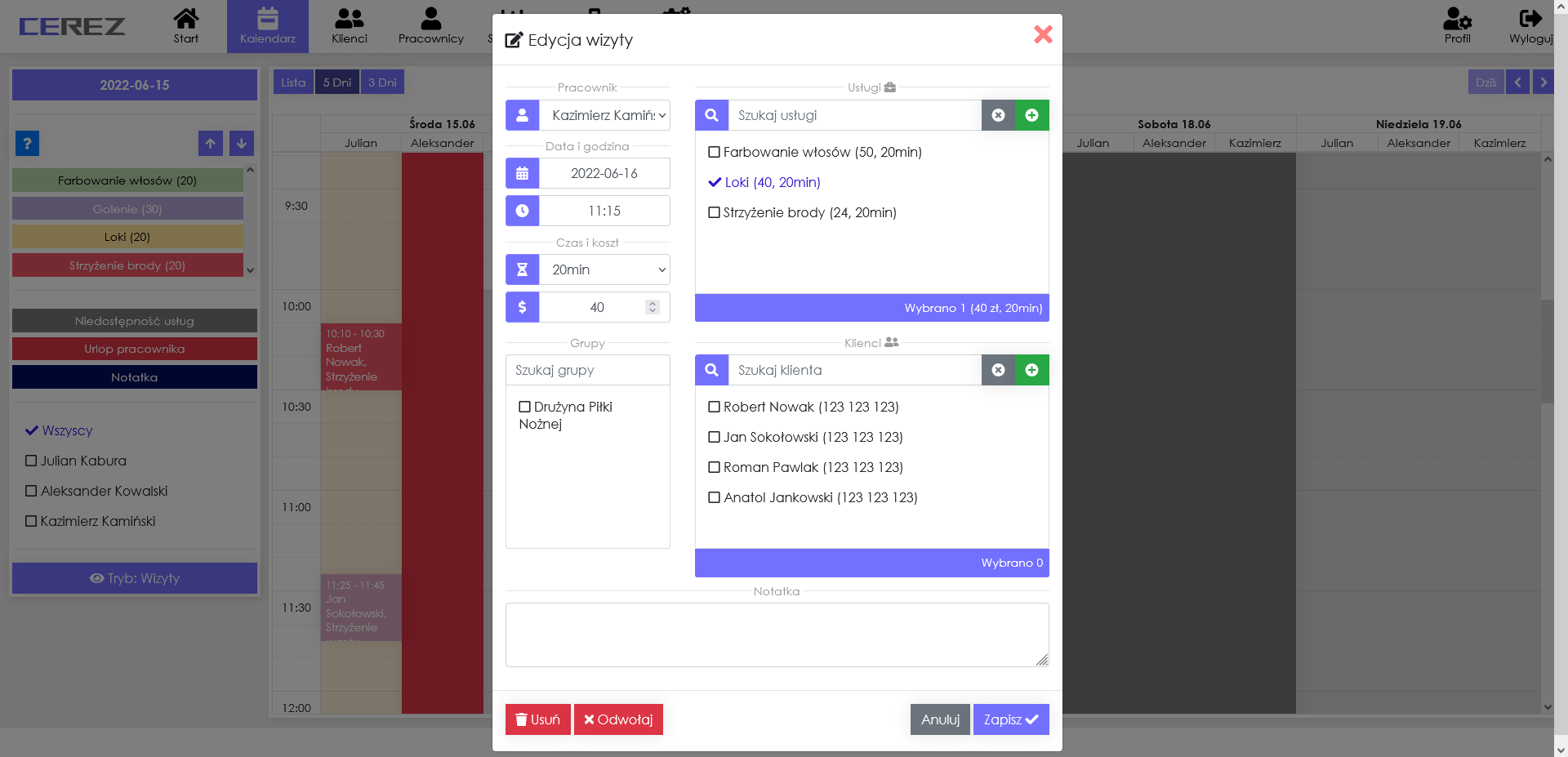Click the green add client plus icon
Screen dimensions: 1568x757
1031,370
